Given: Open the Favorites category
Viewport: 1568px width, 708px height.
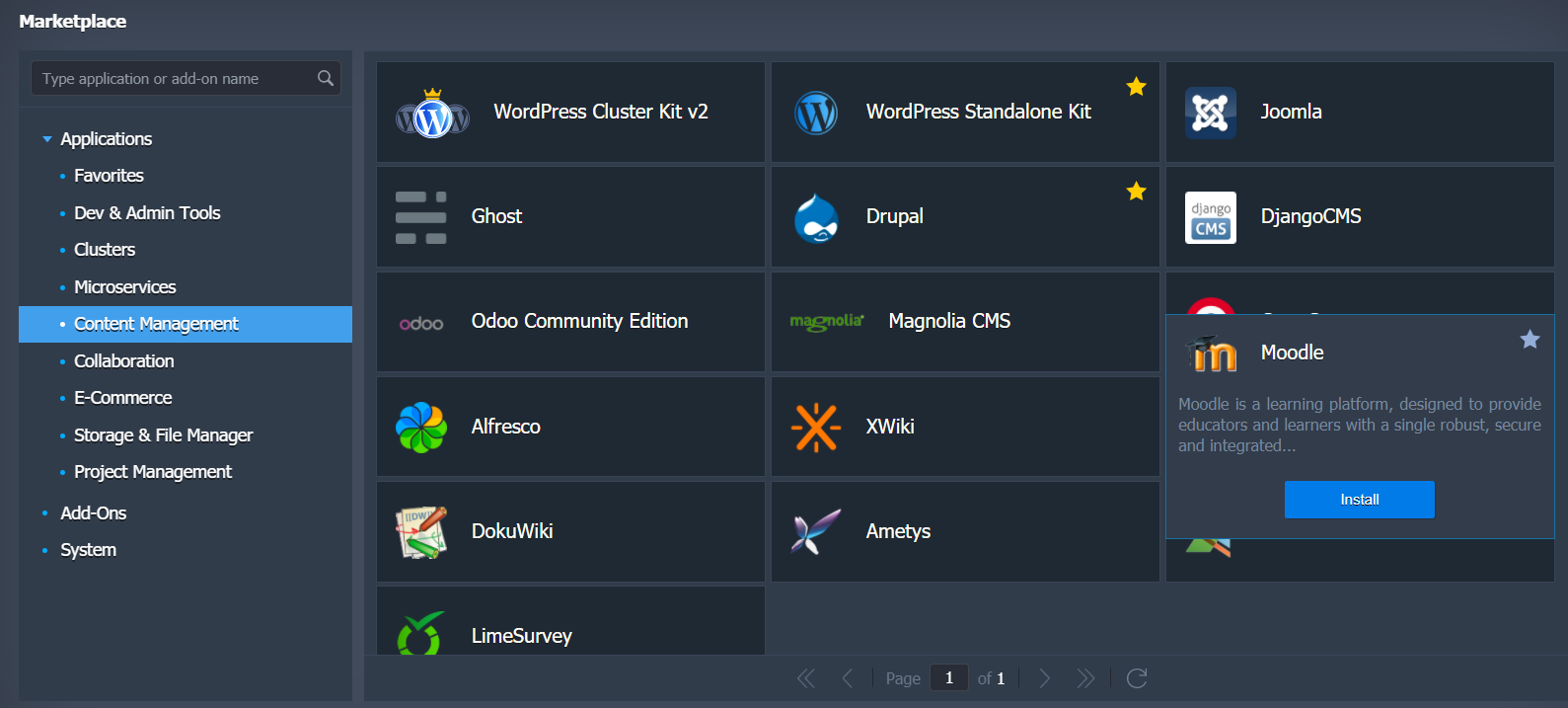Looking at the screenshot, I should pos(109,176).
